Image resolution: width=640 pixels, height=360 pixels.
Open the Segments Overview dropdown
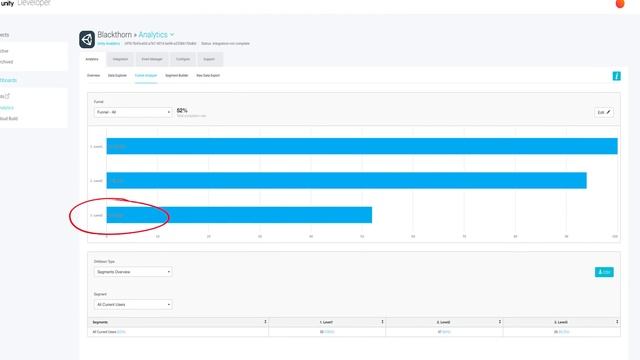coord(133,272)
